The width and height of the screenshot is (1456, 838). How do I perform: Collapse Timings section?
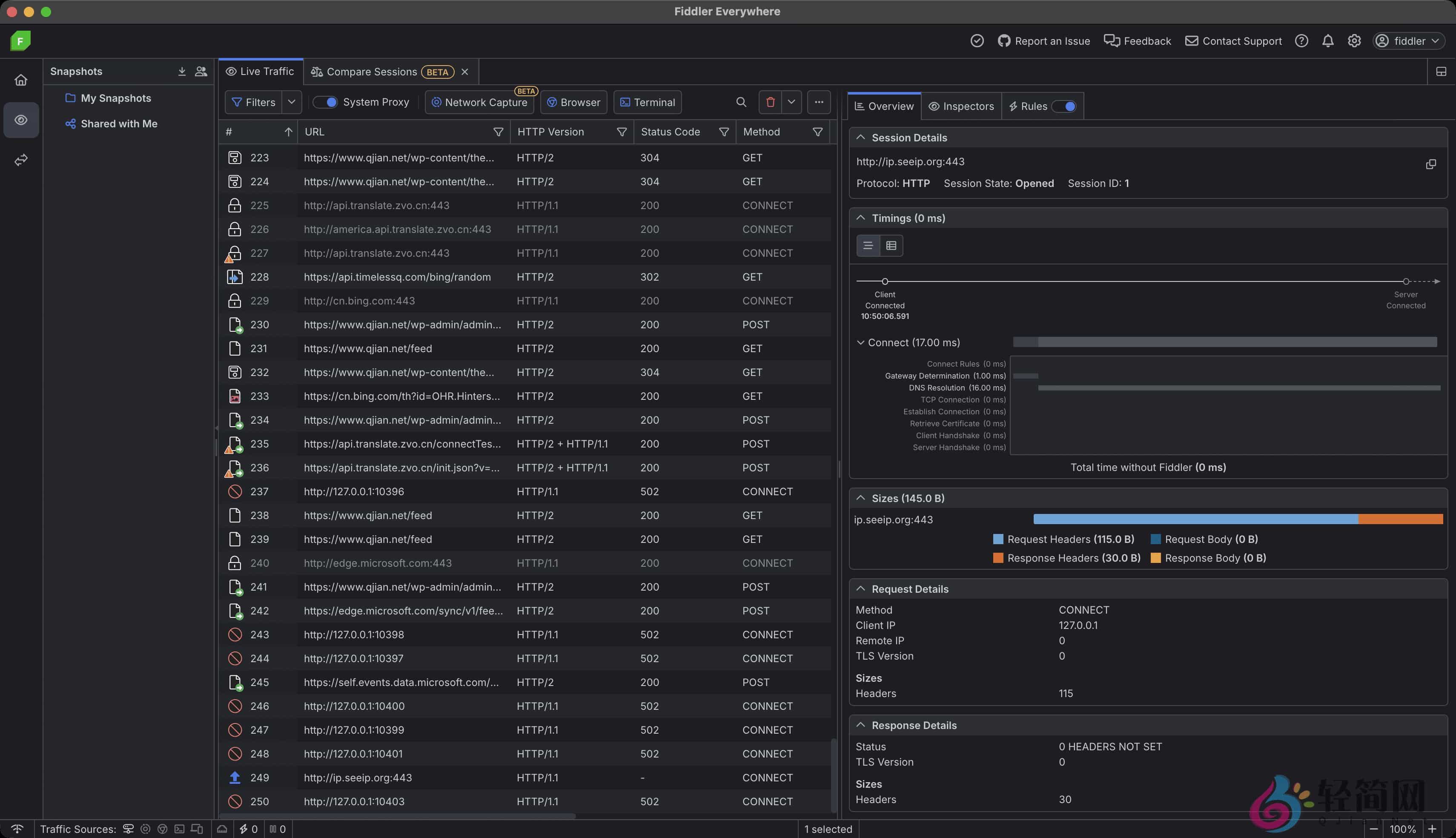coord(860,218)
